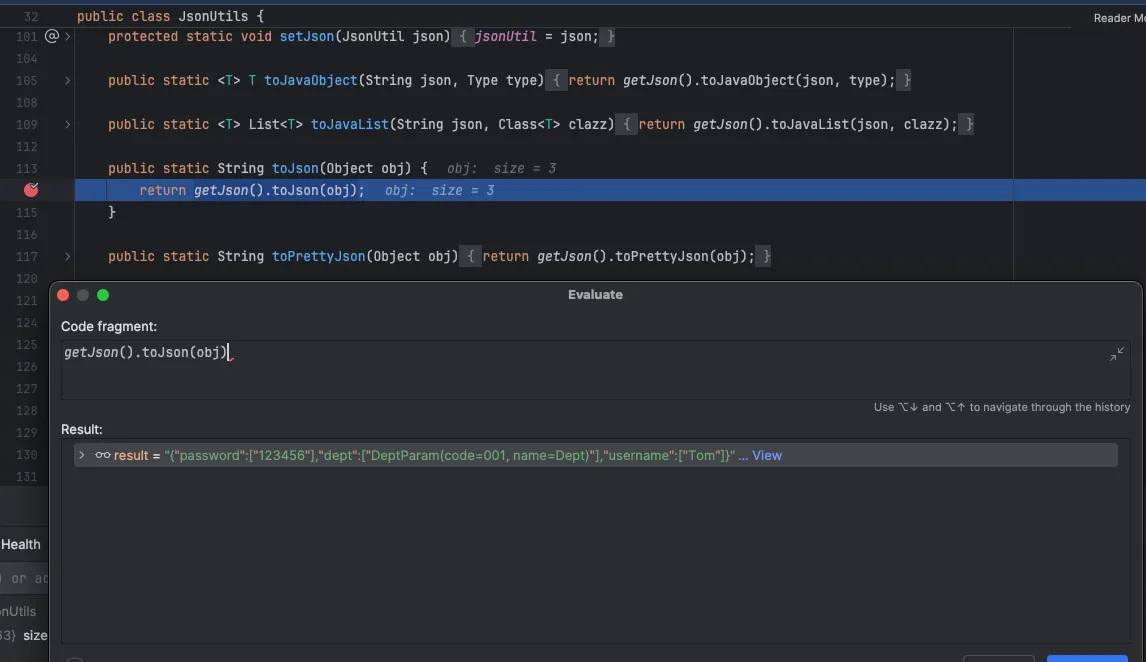Expand the result node in the Evaluate dialog
1146x662 pixels.
81,455
